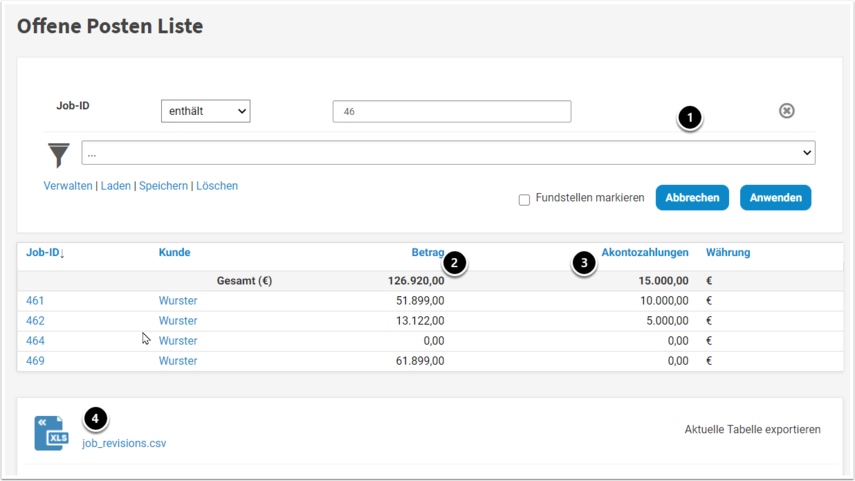Download the job_revisions.csv file

click(x=124, y=443)
